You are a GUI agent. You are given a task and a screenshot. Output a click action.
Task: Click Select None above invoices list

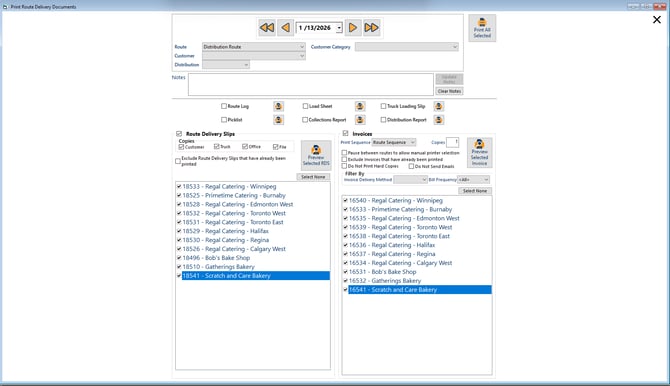pos(475,191)
